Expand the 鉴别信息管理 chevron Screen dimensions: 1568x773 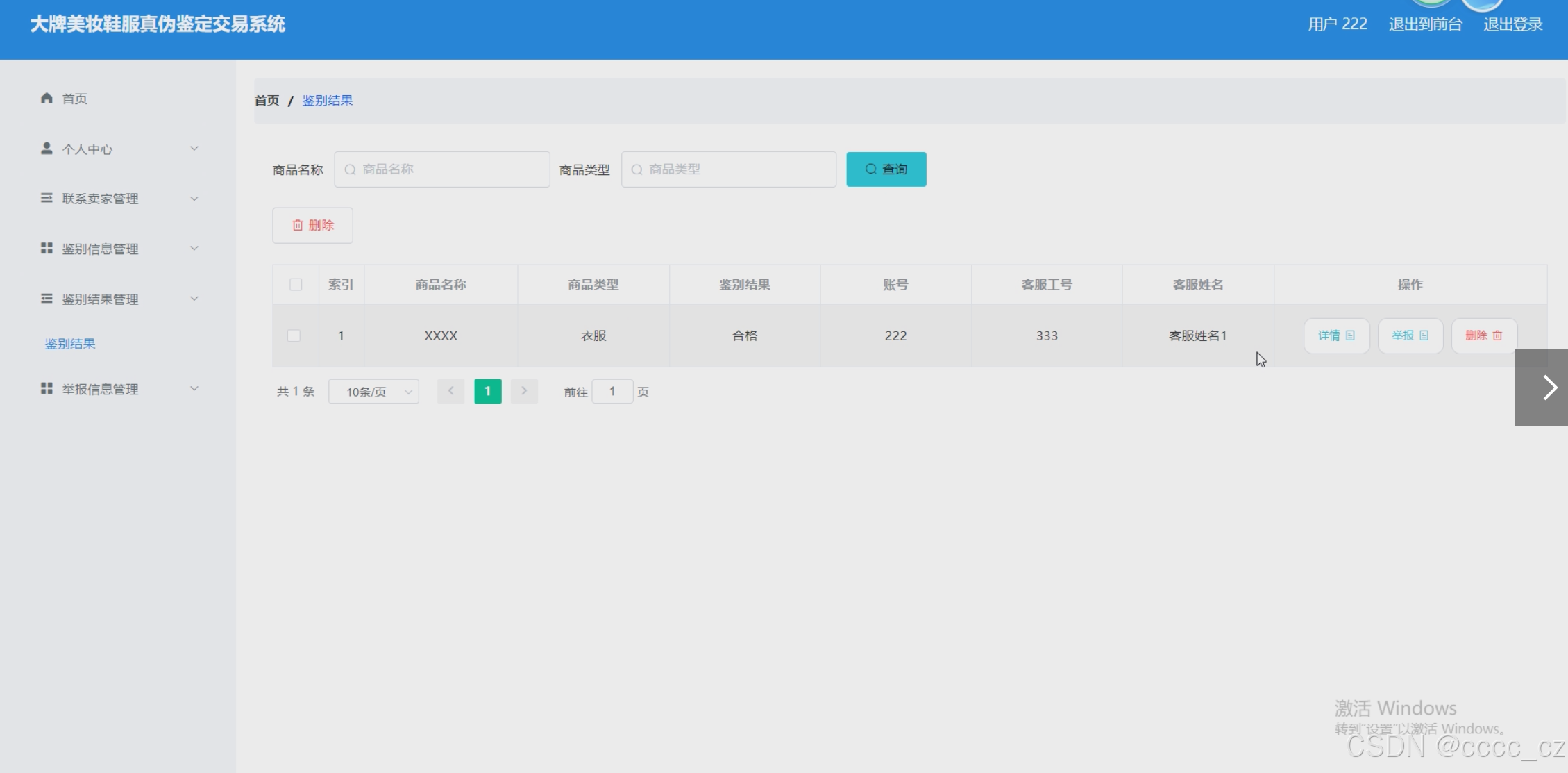point(194,248)
